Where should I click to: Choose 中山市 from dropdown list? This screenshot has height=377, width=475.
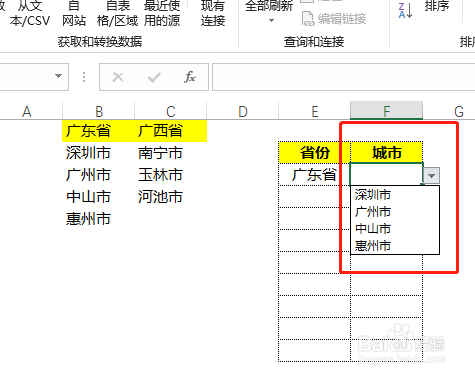click(x=395, y=229)
